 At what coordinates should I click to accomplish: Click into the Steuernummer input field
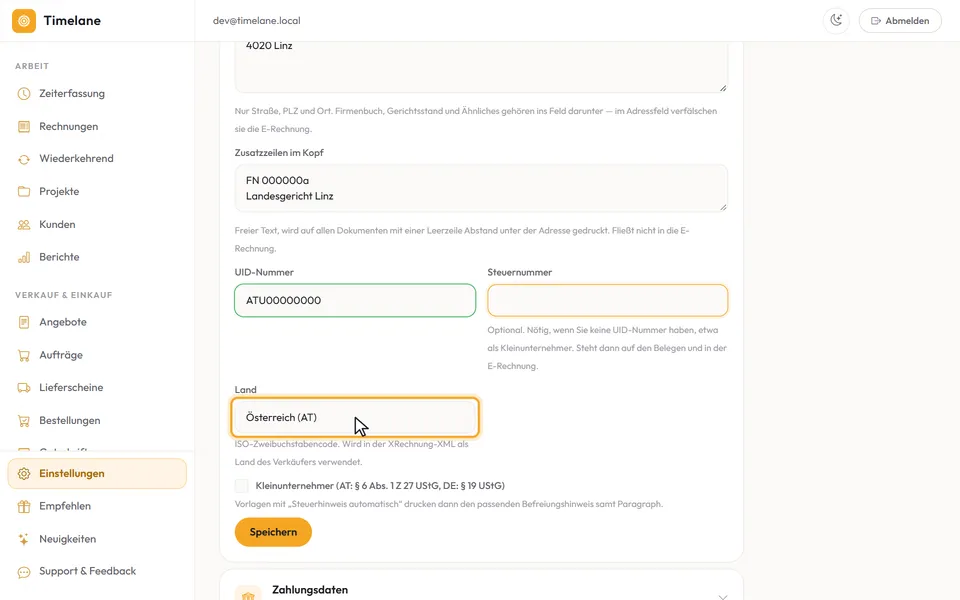(x=607, y=300)
